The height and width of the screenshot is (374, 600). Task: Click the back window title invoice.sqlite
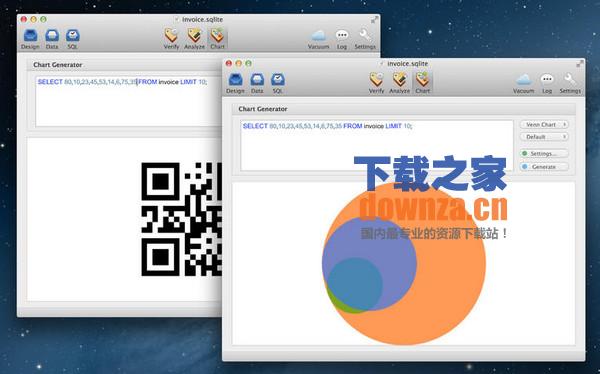pyautogui.click(x=202, y=20)
